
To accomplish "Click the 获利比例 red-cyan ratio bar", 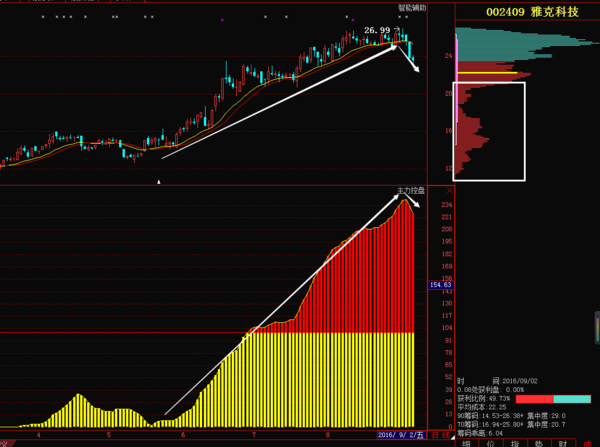I will coord(553,400).
